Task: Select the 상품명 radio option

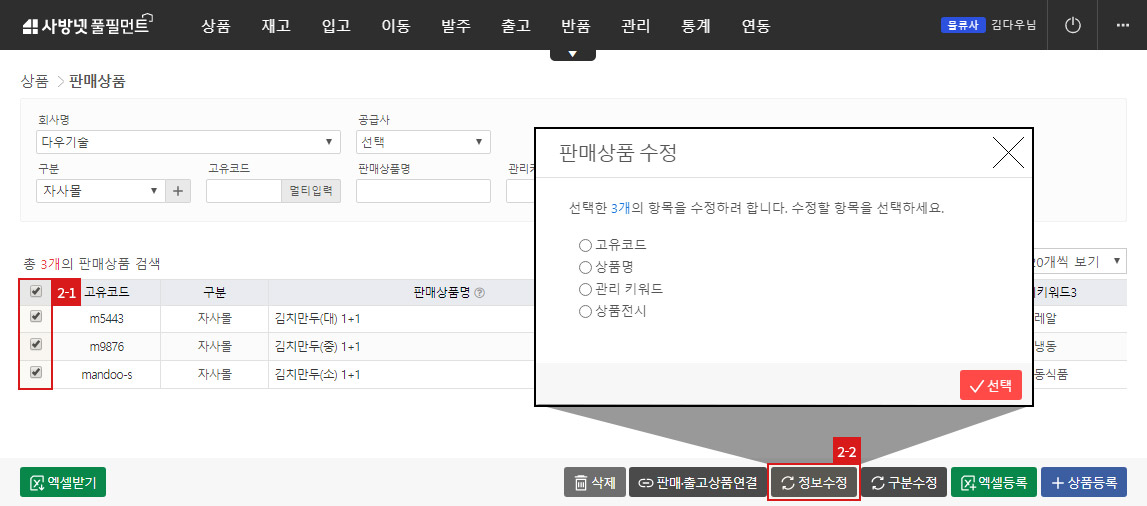Action: 584,267
